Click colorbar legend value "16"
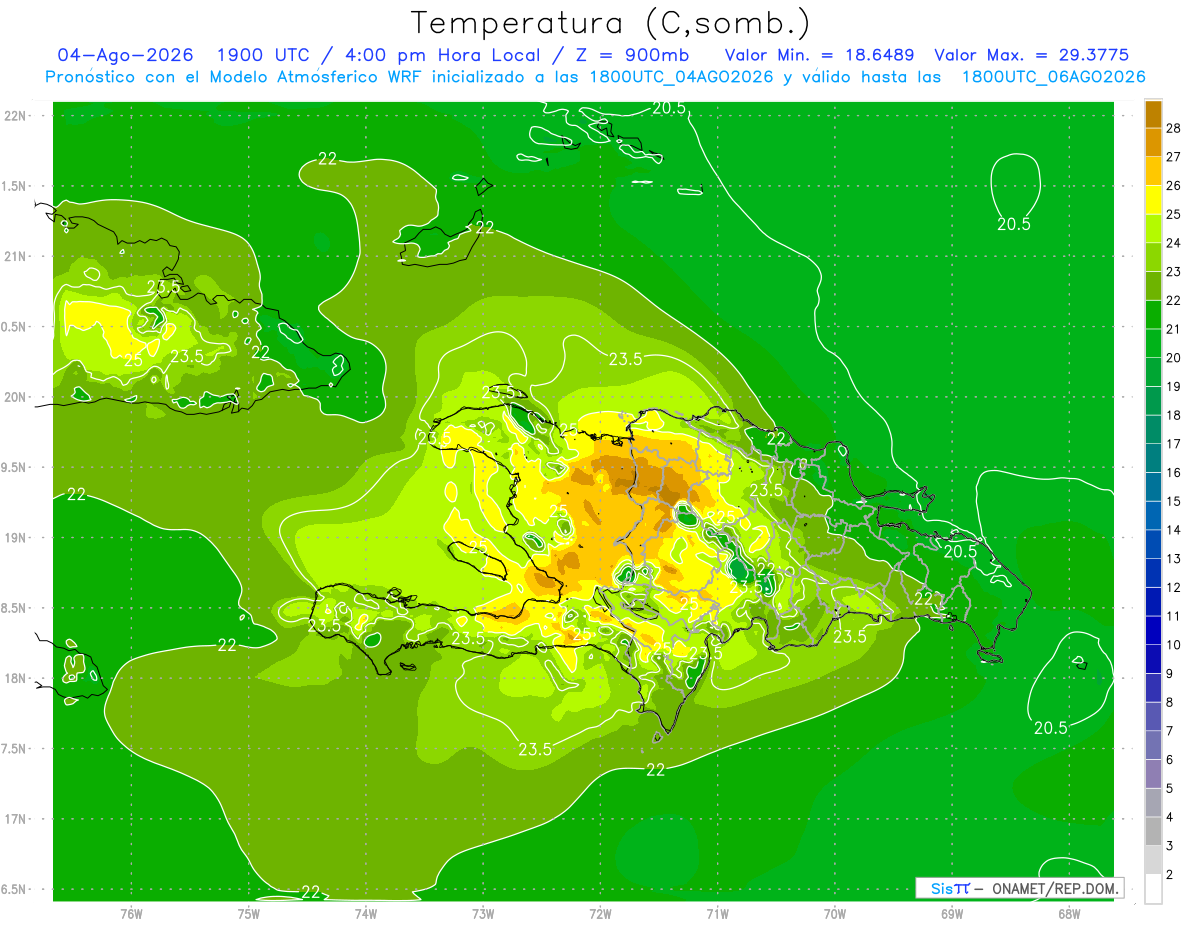The image size is (1200, 927). (x=1174, y=473)
